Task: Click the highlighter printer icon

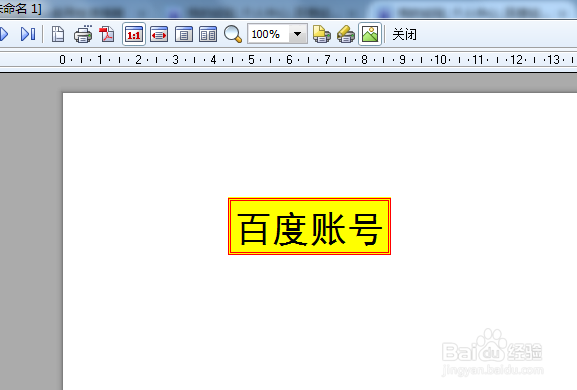Action: coord(346,34)
